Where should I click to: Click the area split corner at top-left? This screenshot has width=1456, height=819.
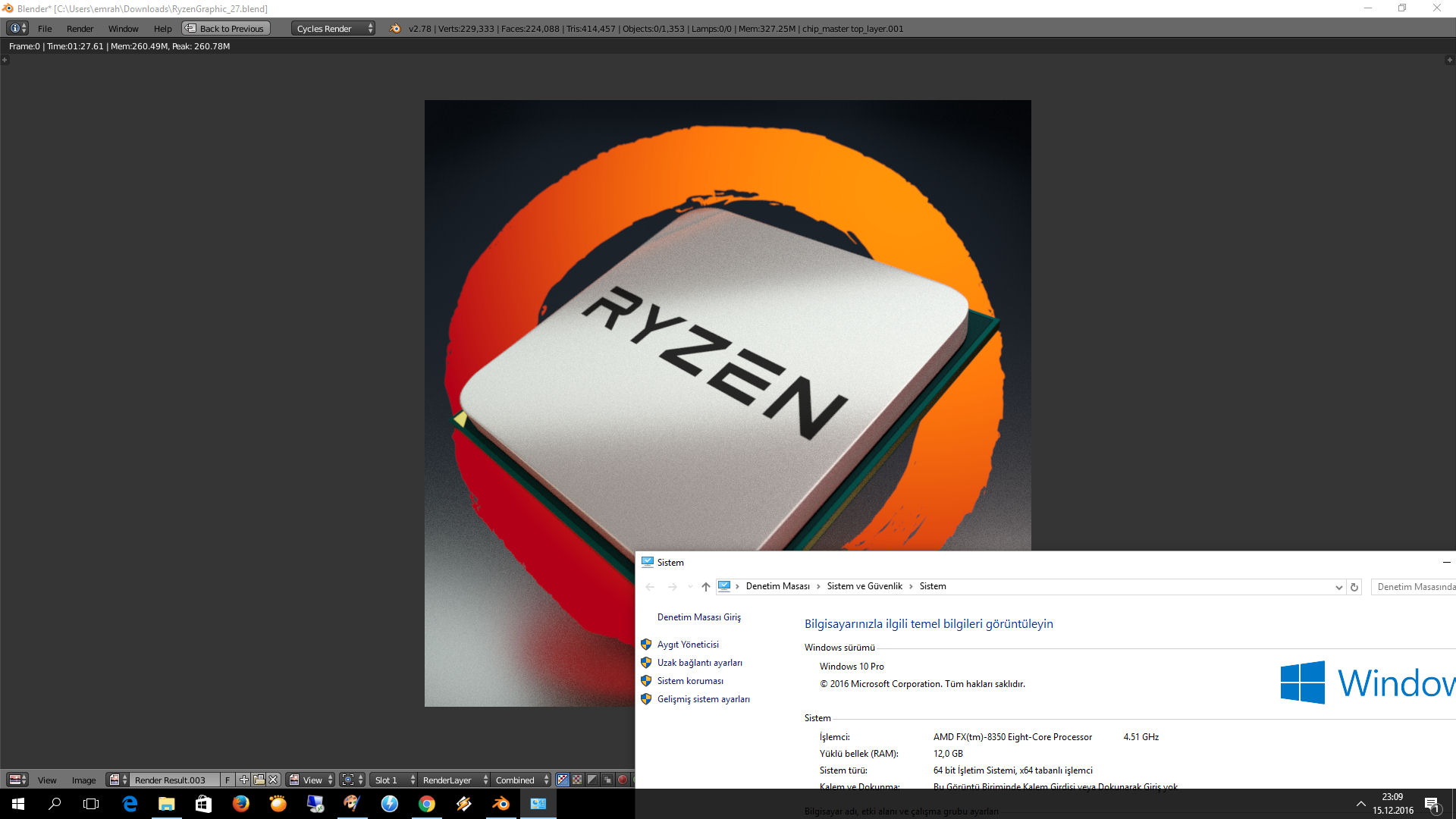pos(5,60)
